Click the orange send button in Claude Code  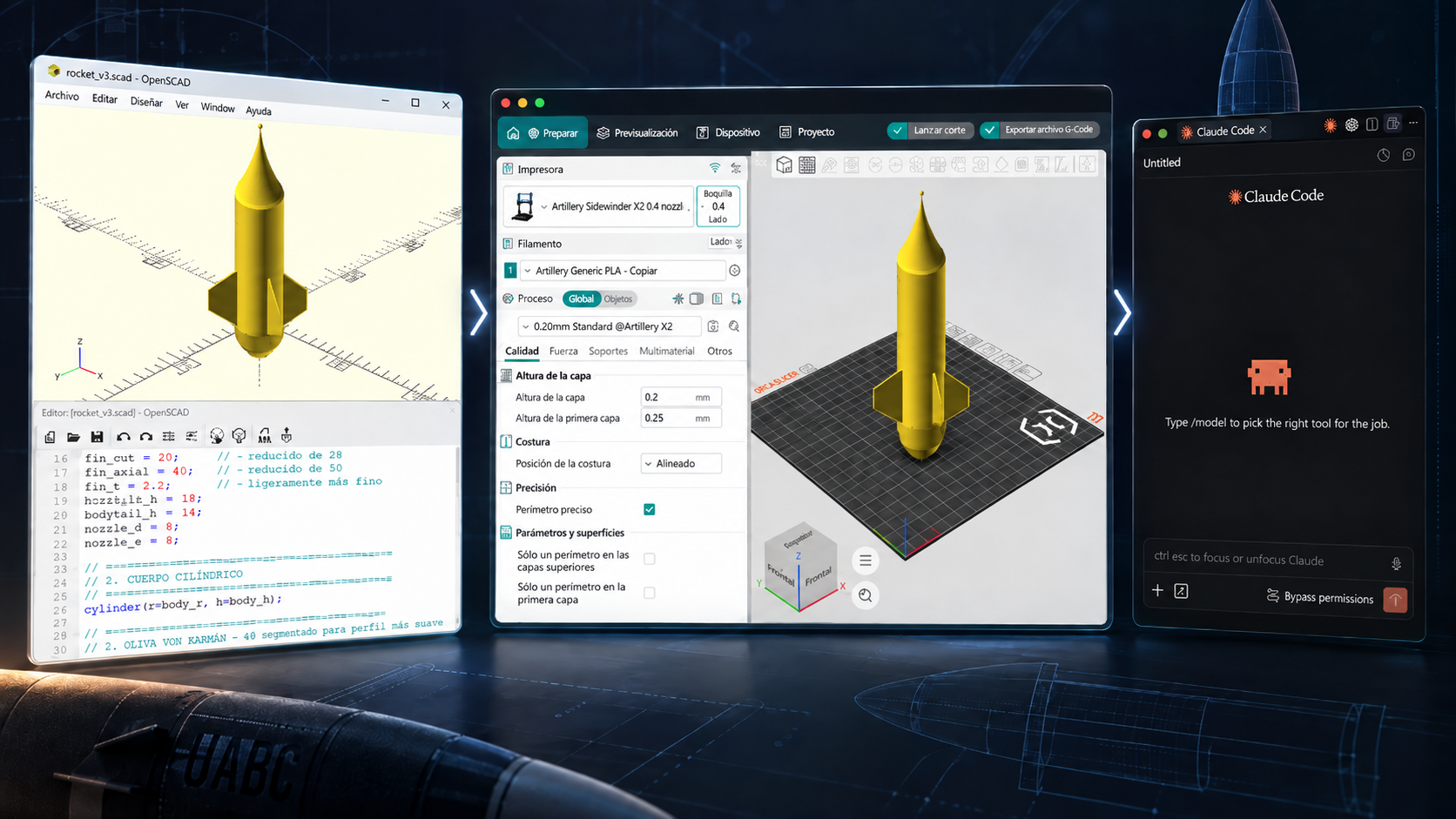click(1395, 600)
